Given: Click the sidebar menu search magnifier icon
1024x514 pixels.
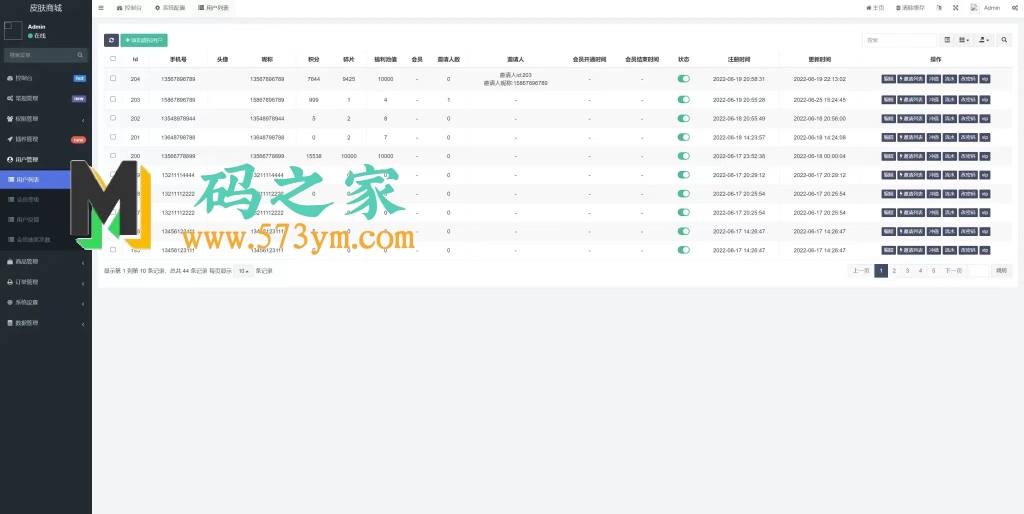Looking at the screenshot, I should (x=80, y=55).
